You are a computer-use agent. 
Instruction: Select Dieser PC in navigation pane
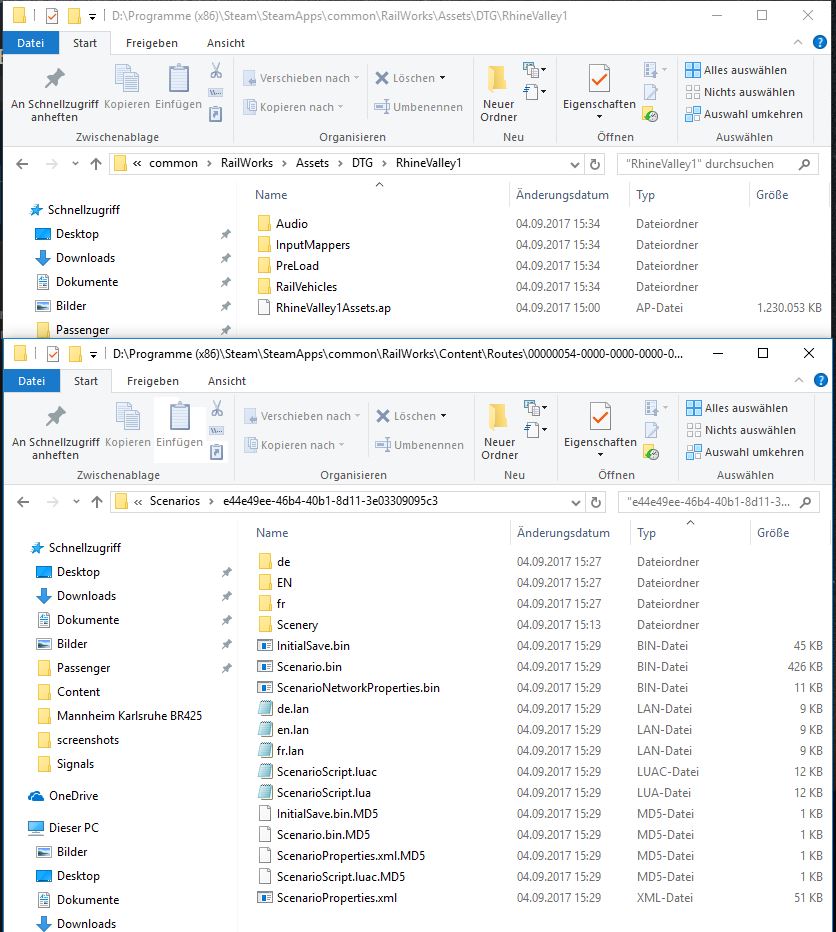point(64,828)
